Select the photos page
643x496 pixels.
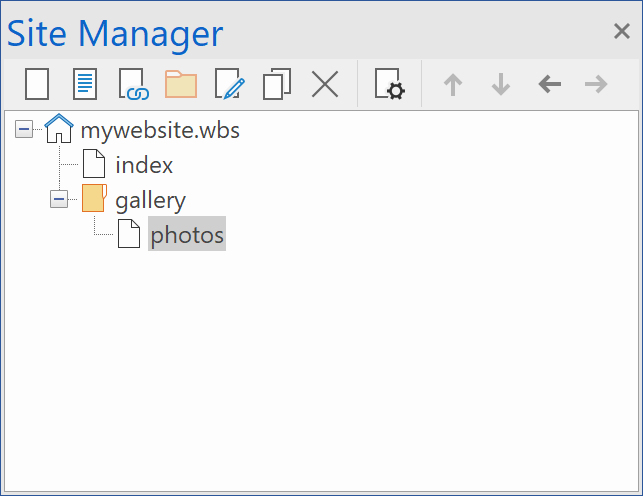[x=187, y=234]
